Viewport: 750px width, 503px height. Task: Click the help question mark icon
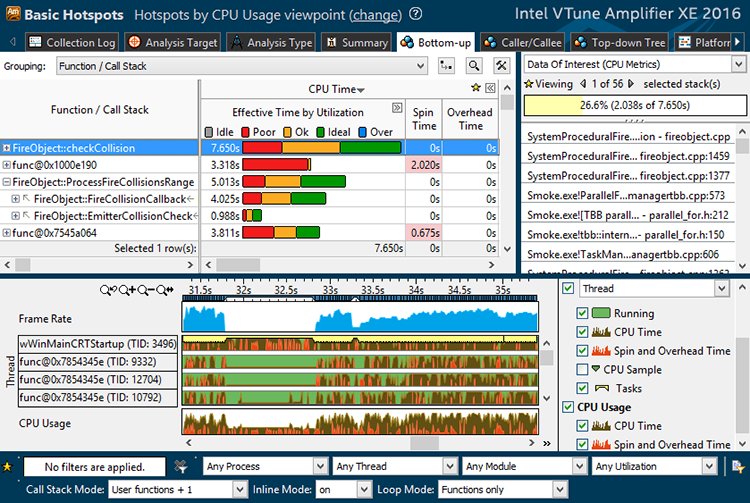pos(415,15)
